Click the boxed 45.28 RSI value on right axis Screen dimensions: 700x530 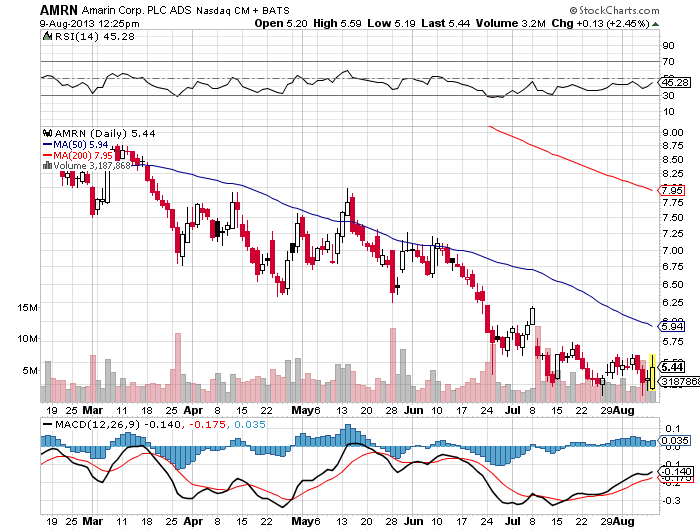tap(676, 83)
